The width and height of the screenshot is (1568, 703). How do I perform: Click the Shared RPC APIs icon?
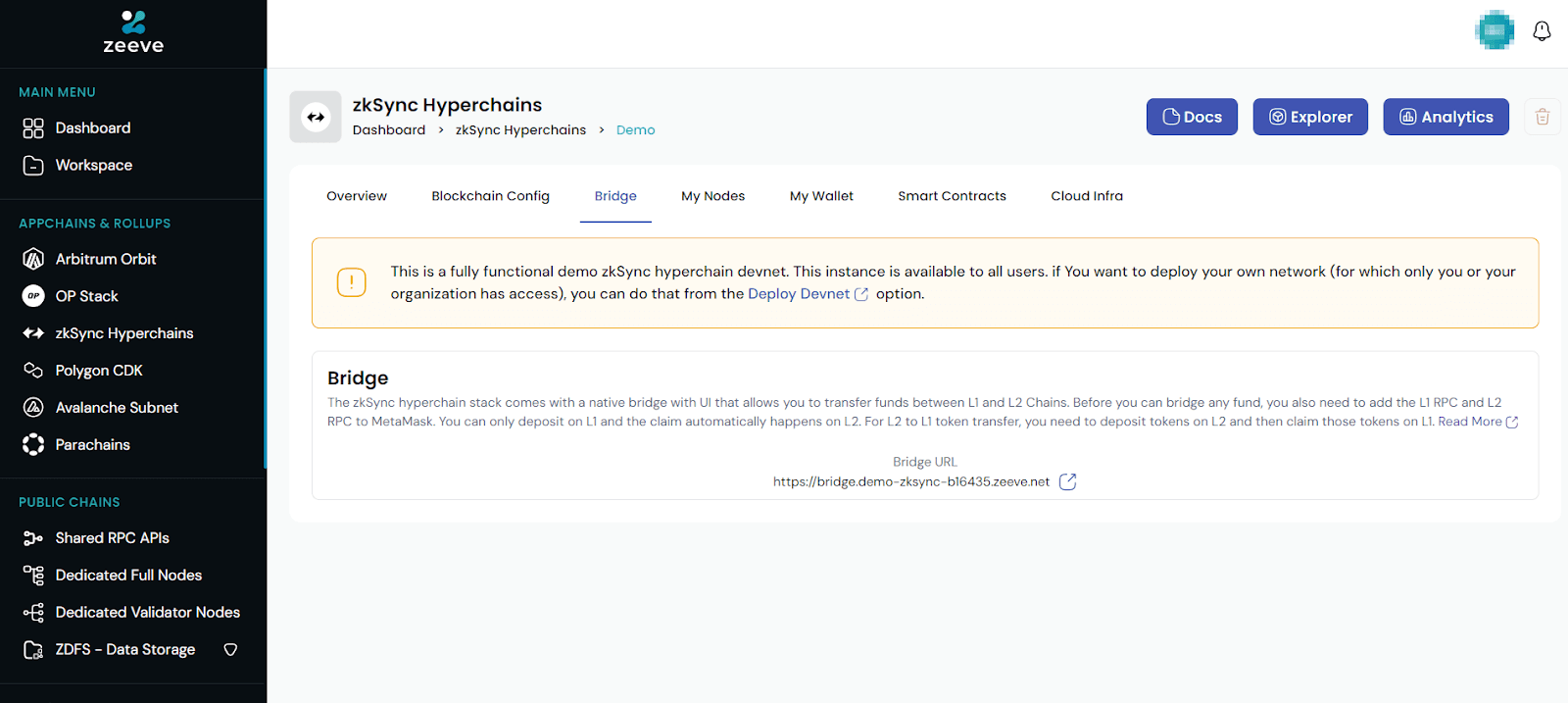coord(33,538)
